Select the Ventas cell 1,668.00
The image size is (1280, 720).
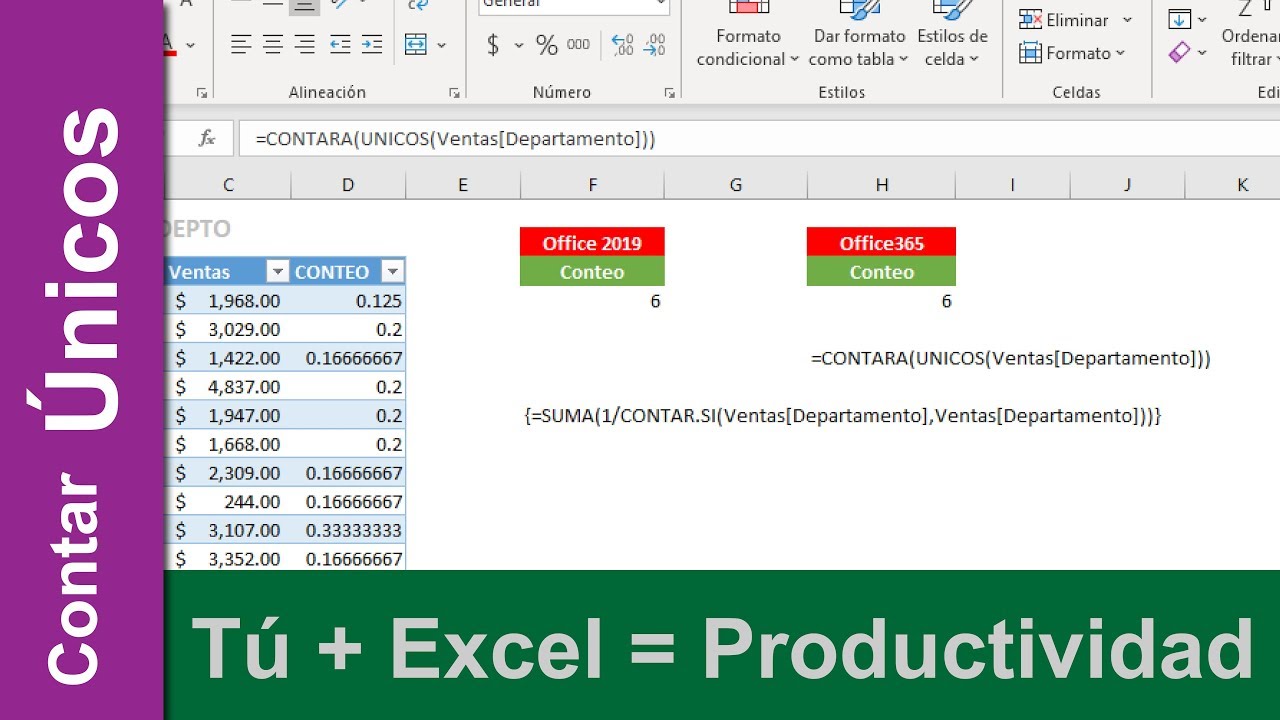(x=229, y=444)
